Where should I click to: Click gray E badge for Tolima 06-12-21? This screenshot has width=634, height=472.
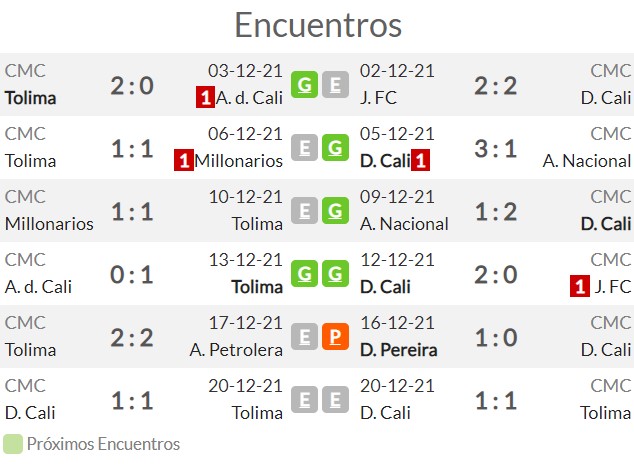(304, 148)
